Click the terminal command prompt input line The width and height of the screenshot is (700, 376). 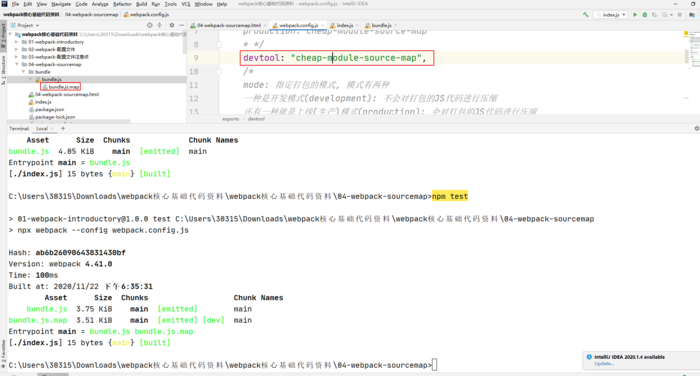(x=223, y=365)
